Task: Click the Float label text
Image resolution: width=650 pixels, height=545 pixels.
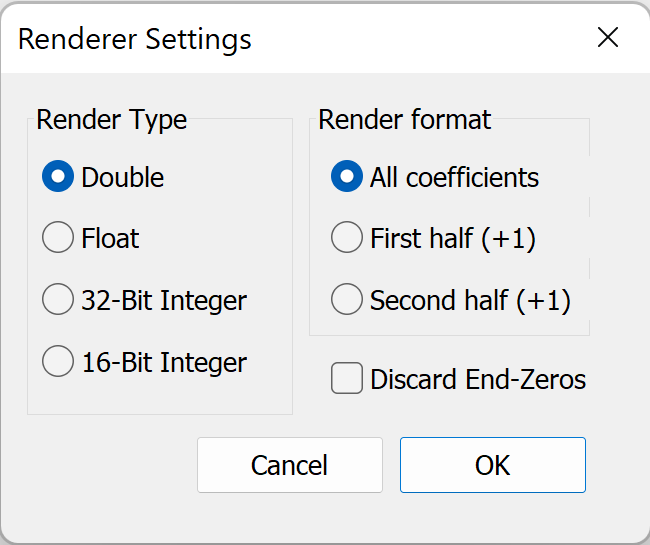Action: 110,238
